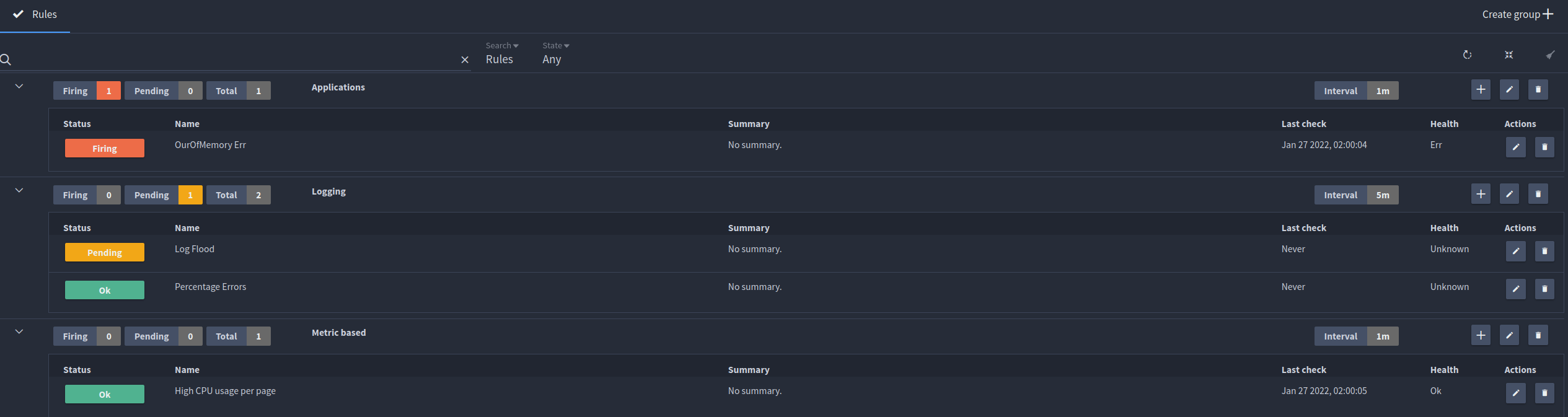Delete the Log Flood rule
Viewport: 1568px width, 417px height.
[x=1544, y=251]
